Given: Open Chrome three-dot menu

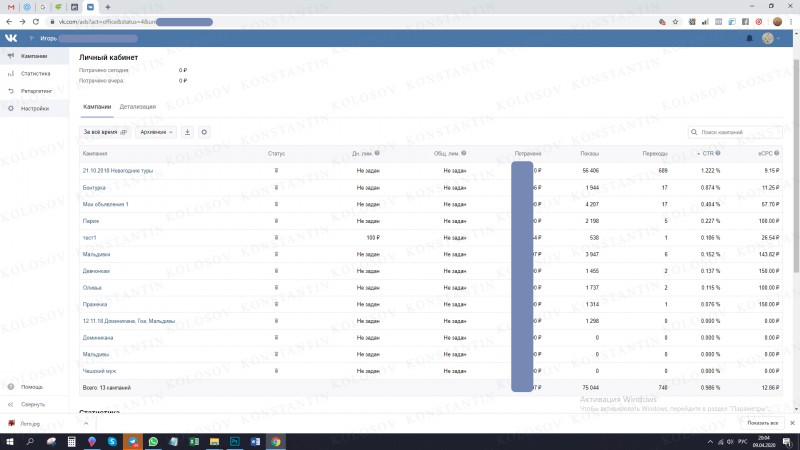Looking at the screenshot, I should tap(791, 22).
